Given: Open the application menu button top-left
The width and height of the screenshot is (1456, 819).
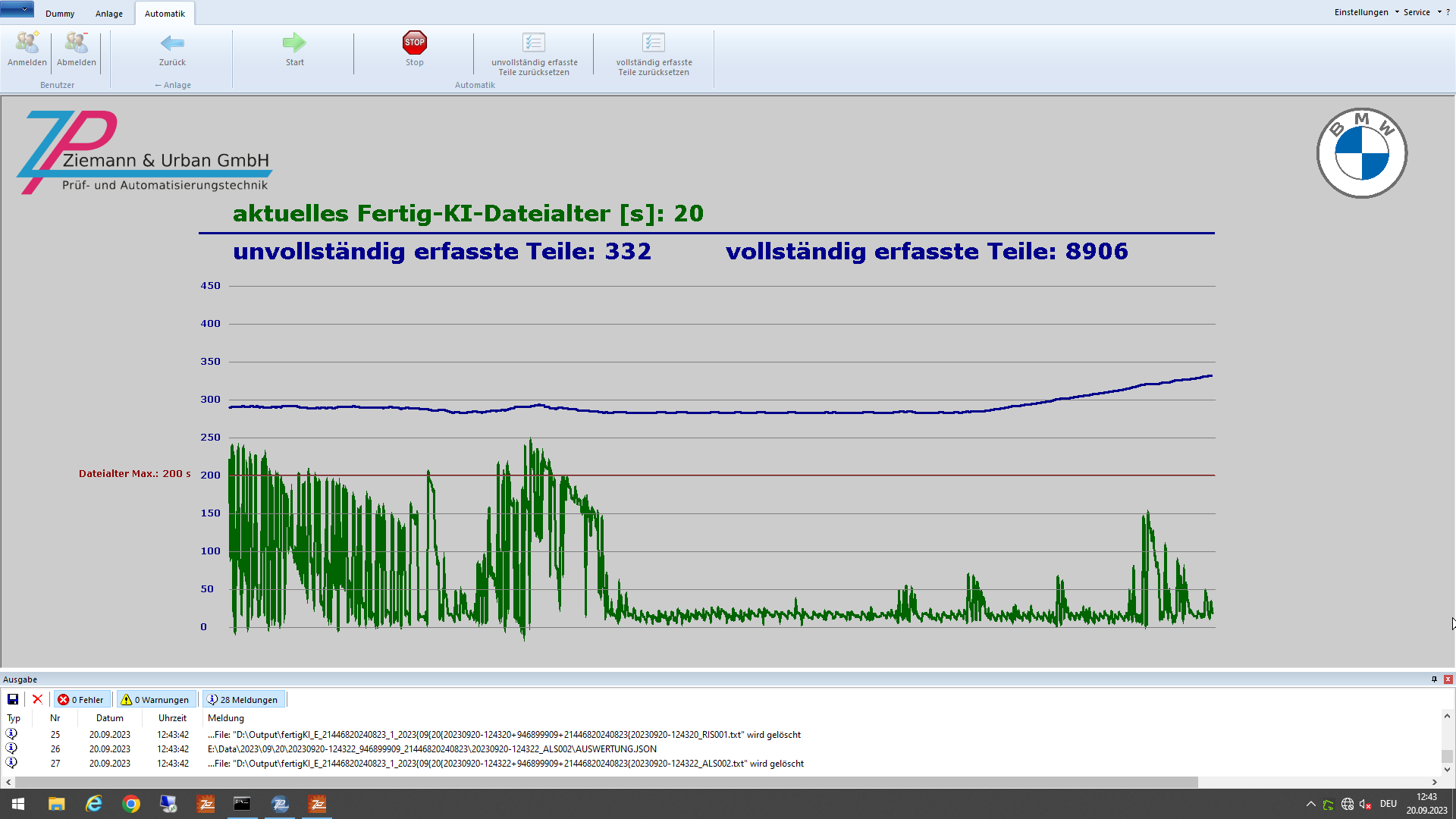Looking at the screenshot, I should [x=17, y=9].
